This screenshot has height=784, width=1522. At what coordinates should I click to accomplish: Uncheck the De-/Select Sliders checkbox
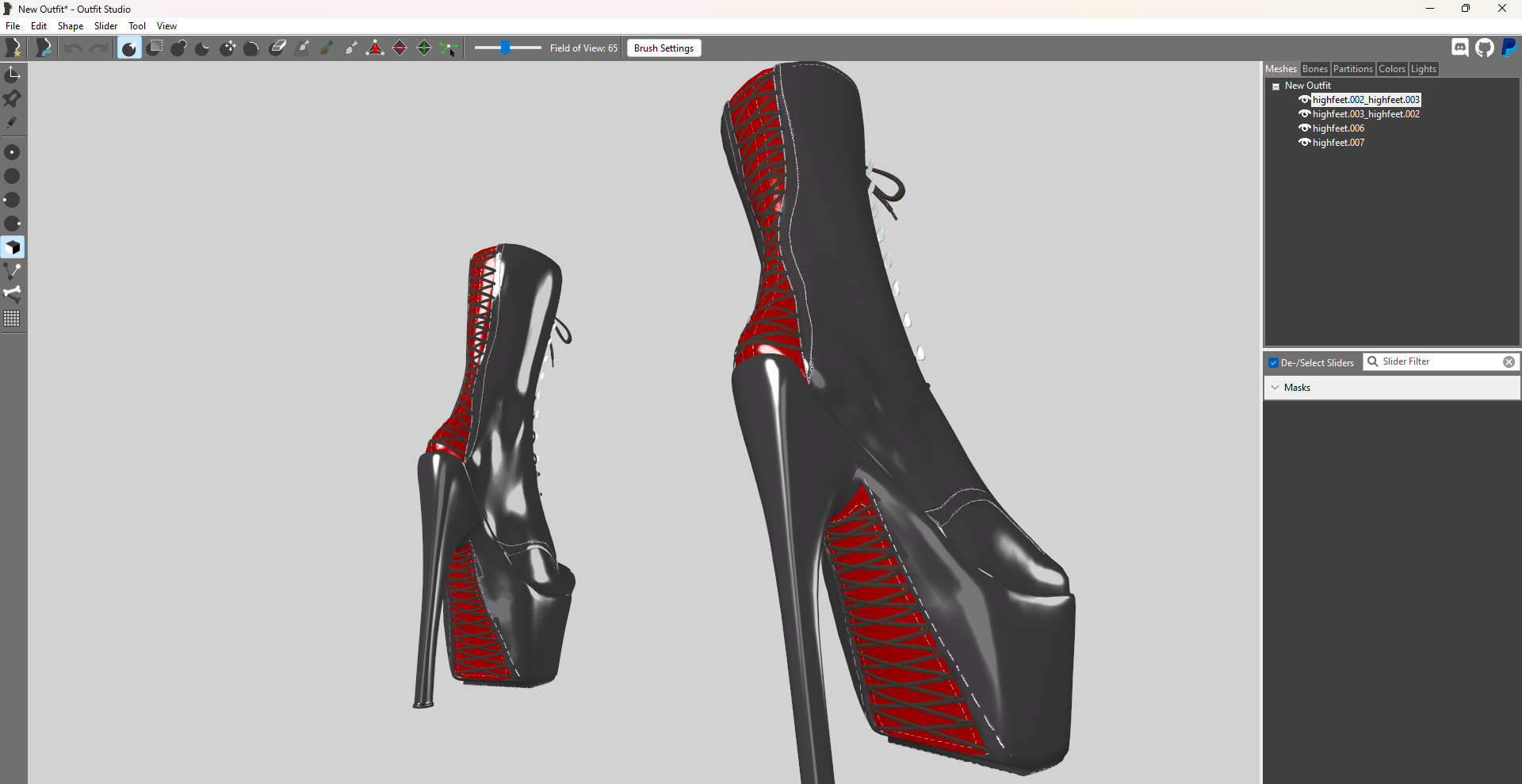pos(1273,363)
